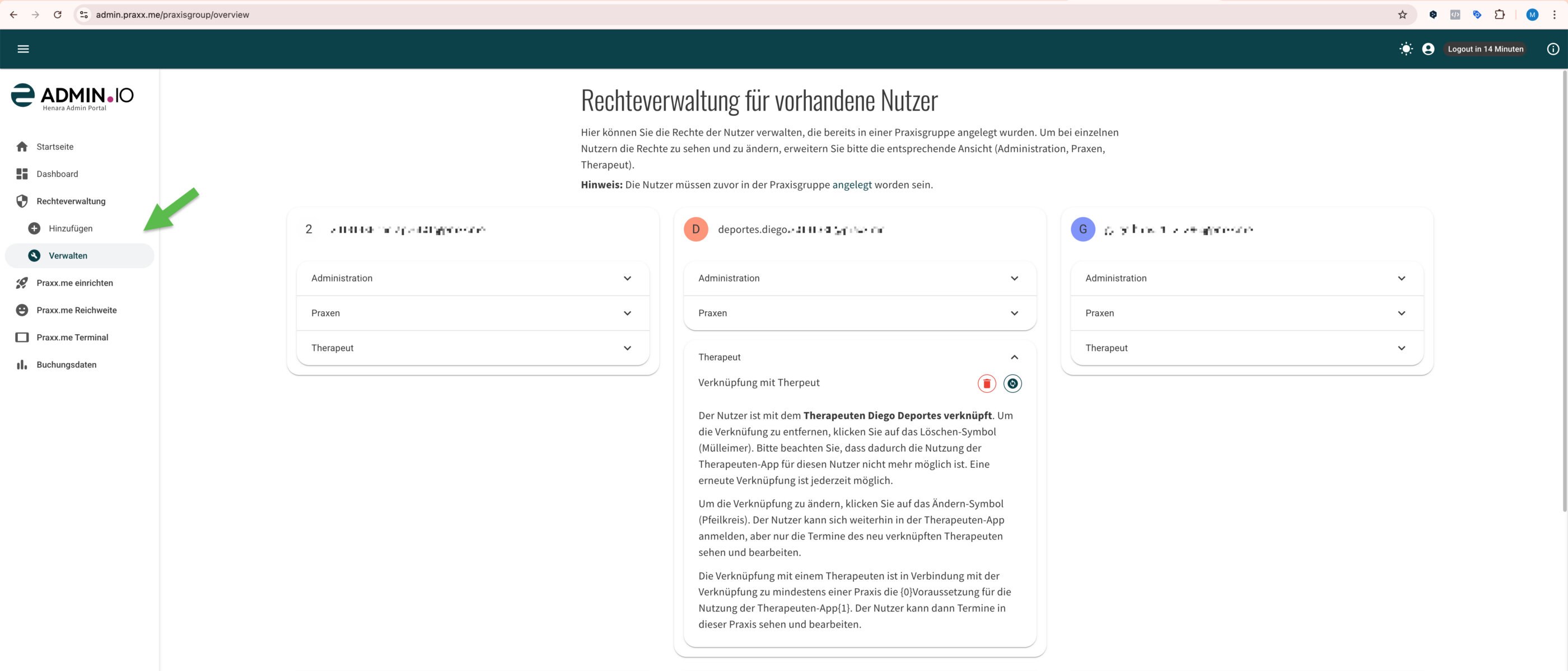Open the hamburger navigation menu

(x=23, y=49)
